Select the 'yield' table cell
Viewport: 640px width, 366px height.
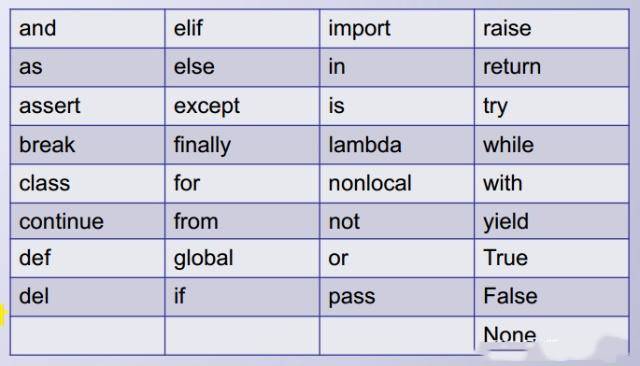coord(552,221)
